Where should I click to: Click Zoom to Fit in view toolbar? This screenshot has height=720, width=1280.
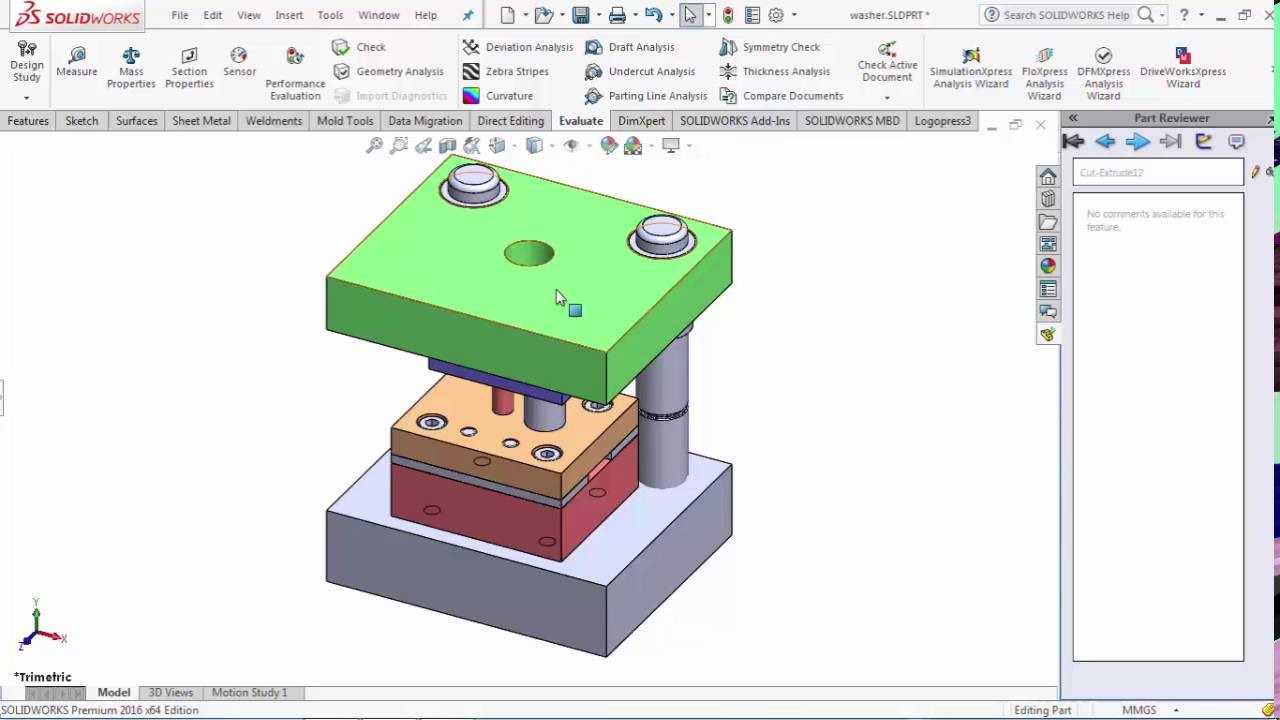click(x=374, y=146)
